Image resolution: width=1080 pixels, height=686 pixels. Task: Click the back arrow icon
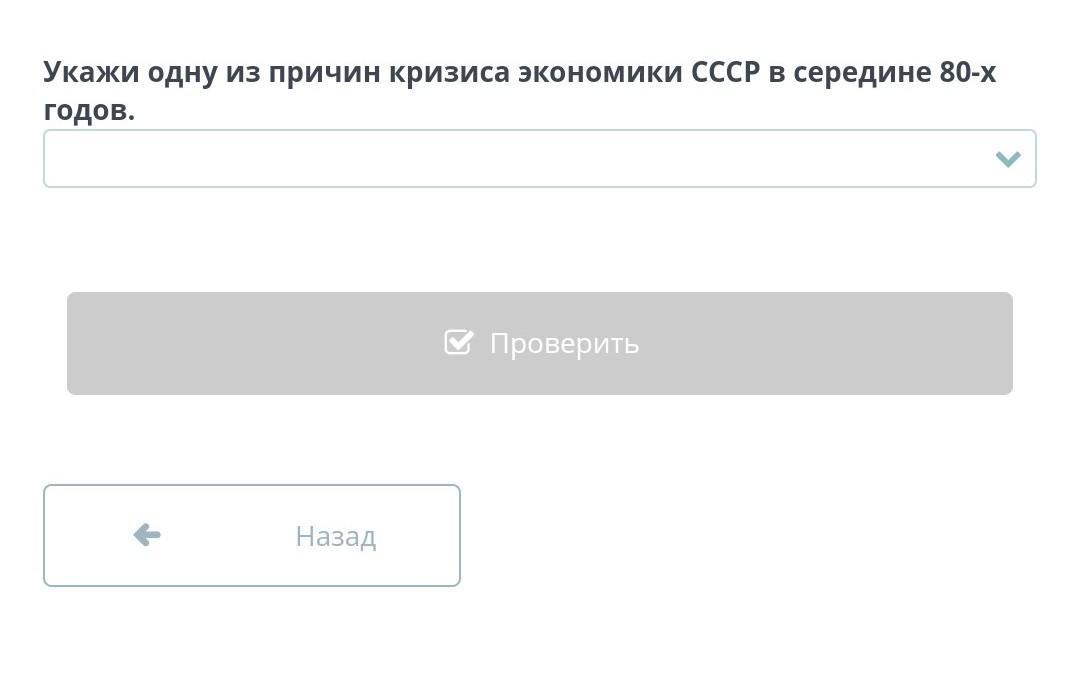(x=147, y=535)
